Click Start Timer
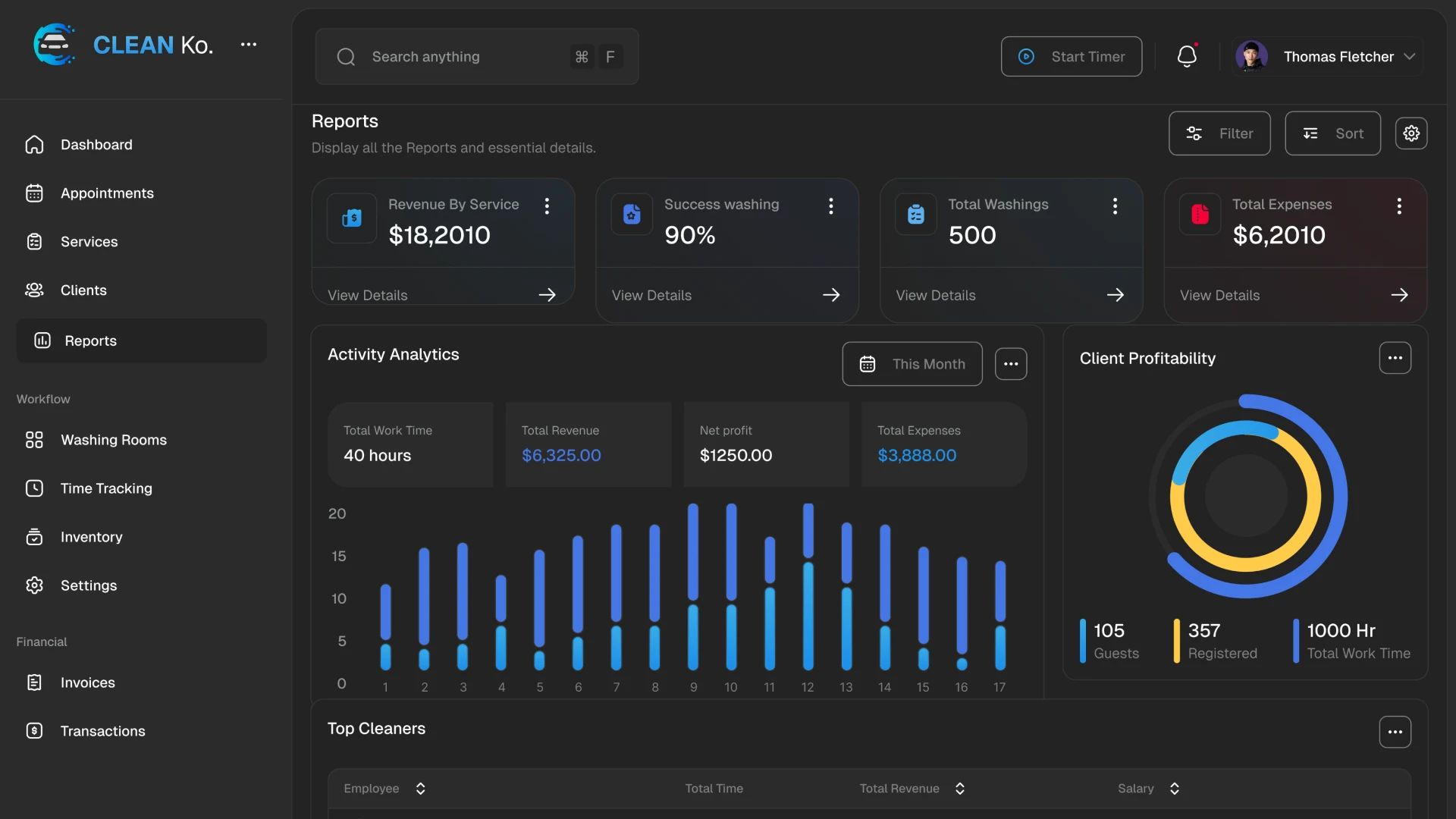1456x819 pixels. pyautogui.click(x=1072, y=56)
